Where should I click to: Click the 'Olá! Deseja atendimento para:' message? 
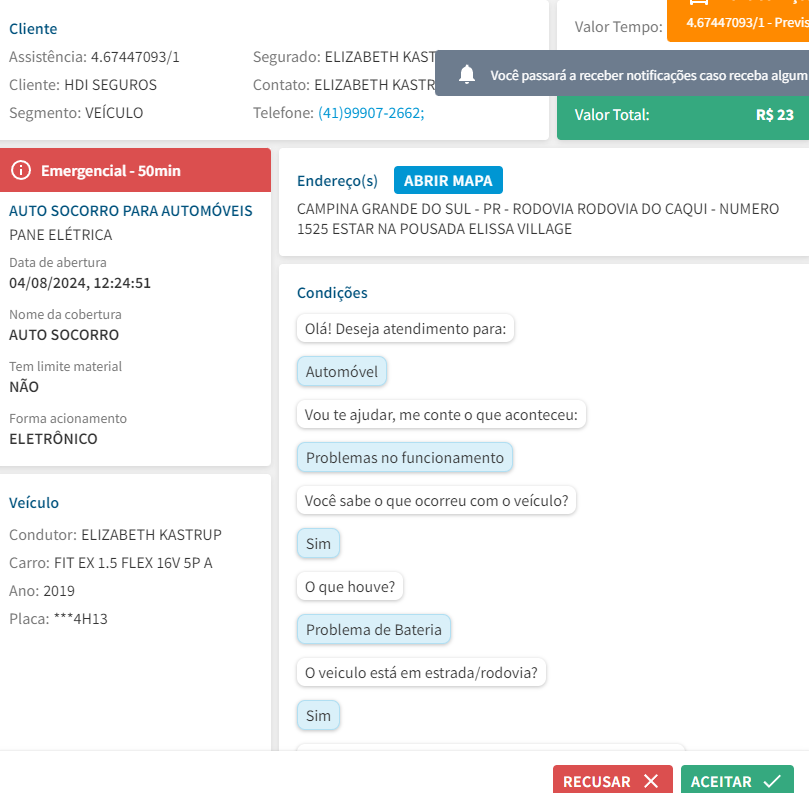(x=405, y=328)
